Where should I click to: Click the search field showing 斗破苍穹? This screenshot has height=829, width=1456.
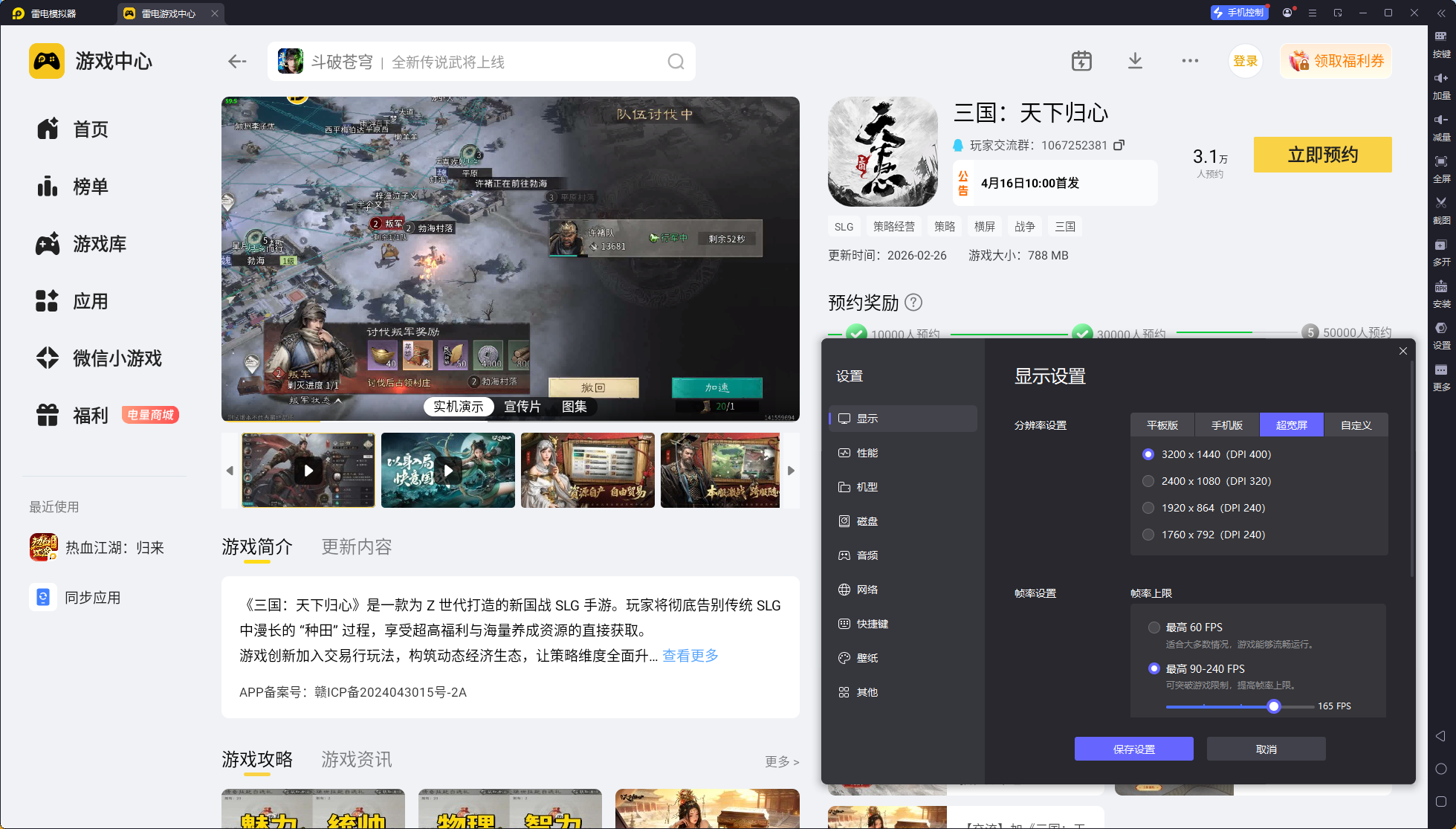482,62
